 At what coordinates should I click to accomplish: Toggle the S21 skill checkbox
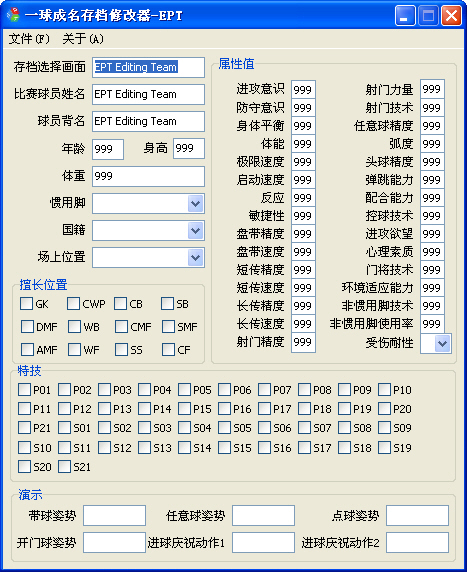(x=64, y=467)
